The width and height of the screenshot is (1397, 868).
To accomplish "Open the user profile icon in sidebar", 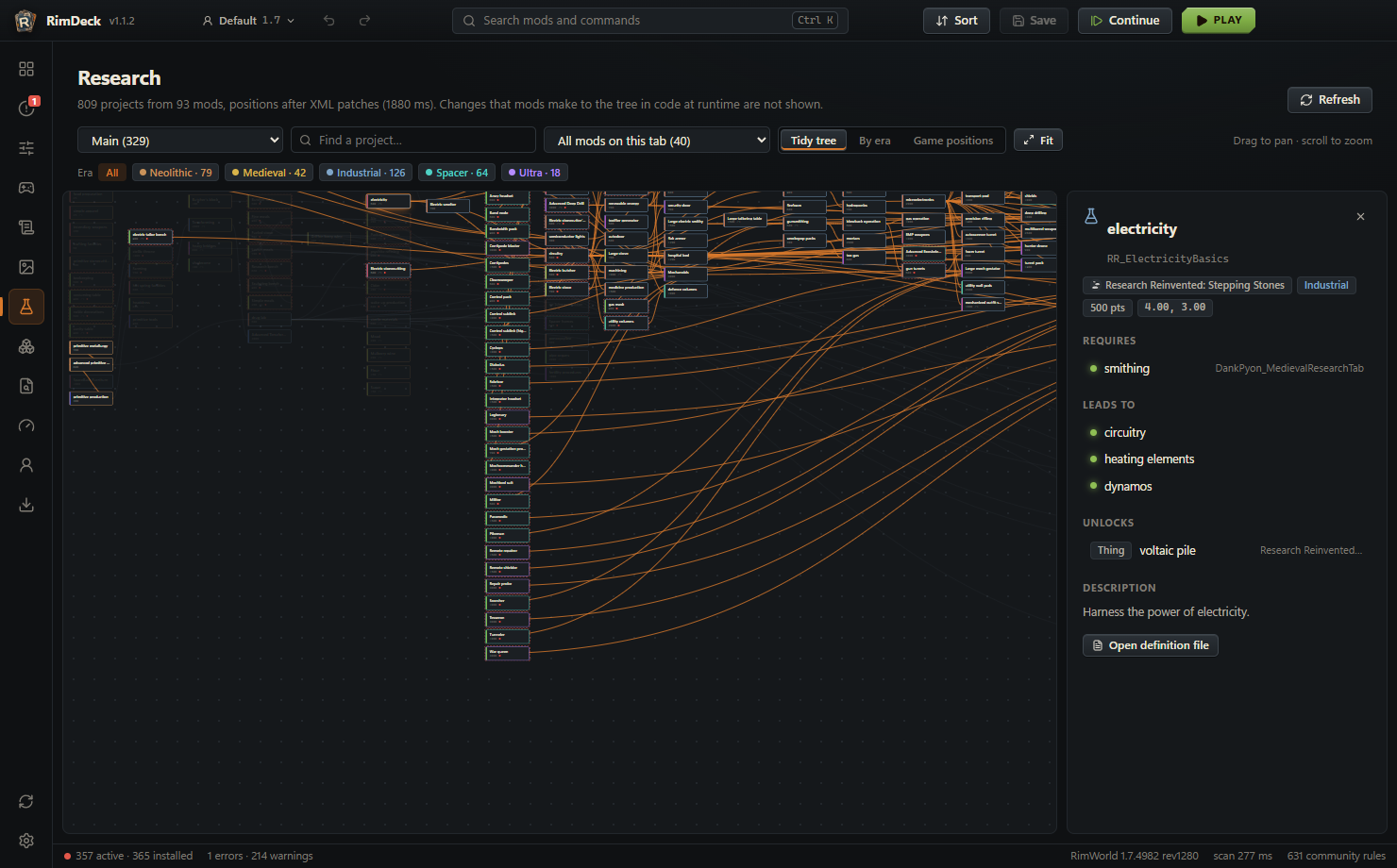I will pyautogui.click(x=26, y=465).
